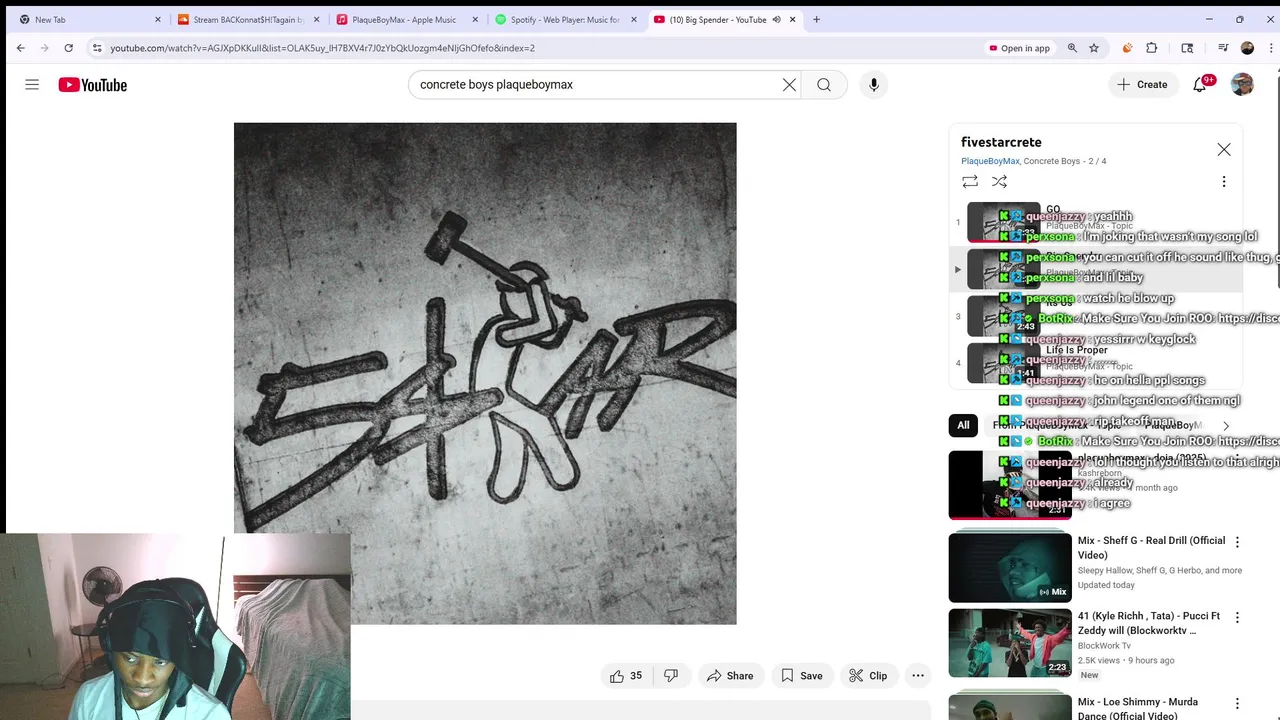Screen dimensions: 1280x720
Task: Open the YouTube Create menu
Action: click(1142, 85)
